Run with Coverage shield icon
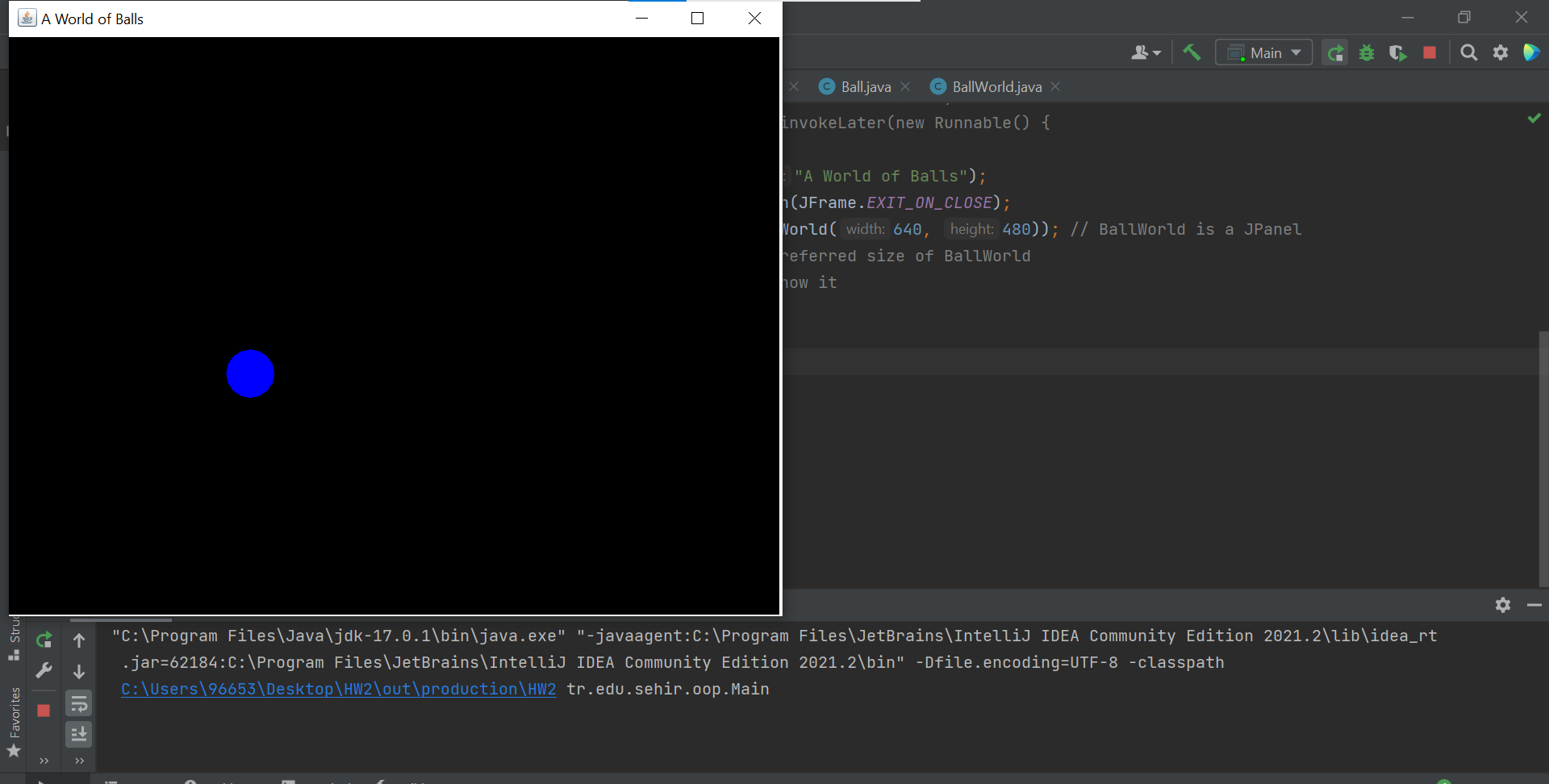The height and width of the screenshot is (784, 1549). point(1398,52)
